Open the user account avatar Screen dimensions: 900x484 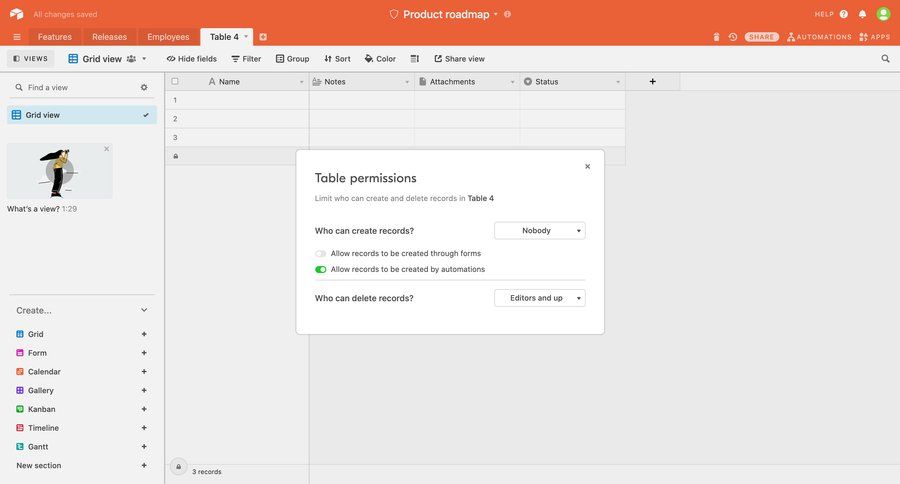[883, 14]
